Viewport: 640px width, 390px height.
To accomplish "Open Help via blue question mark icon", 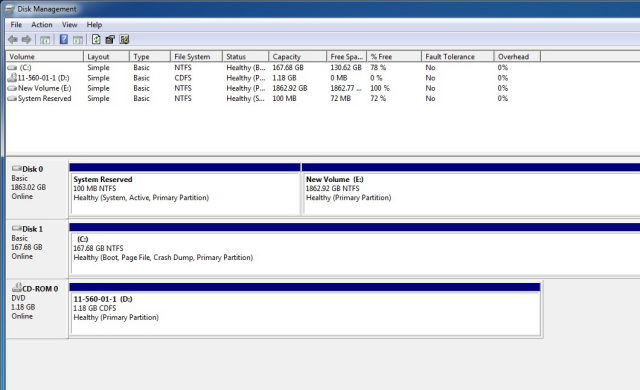I will click(x=64, y=39).
